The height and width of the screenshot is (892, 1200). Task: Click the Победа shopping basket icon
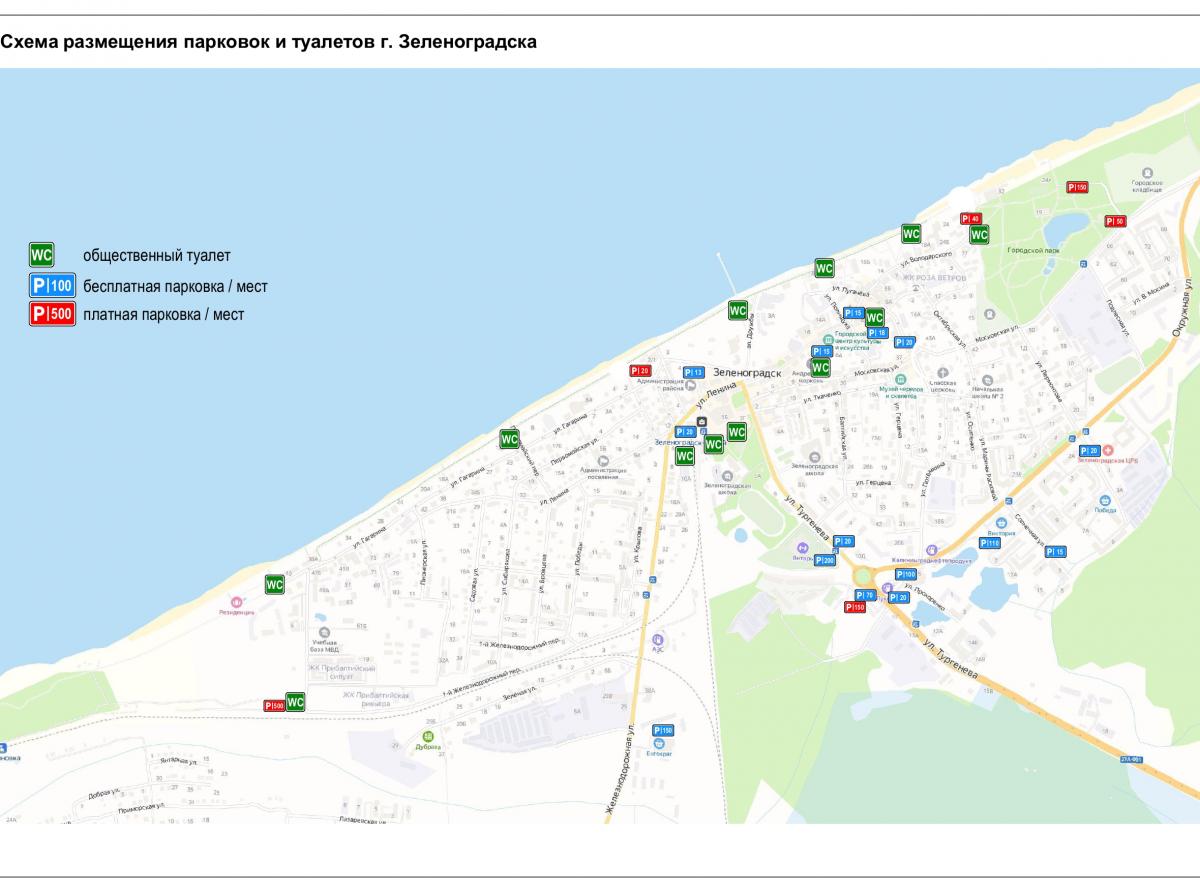(x=1105, y=499)
